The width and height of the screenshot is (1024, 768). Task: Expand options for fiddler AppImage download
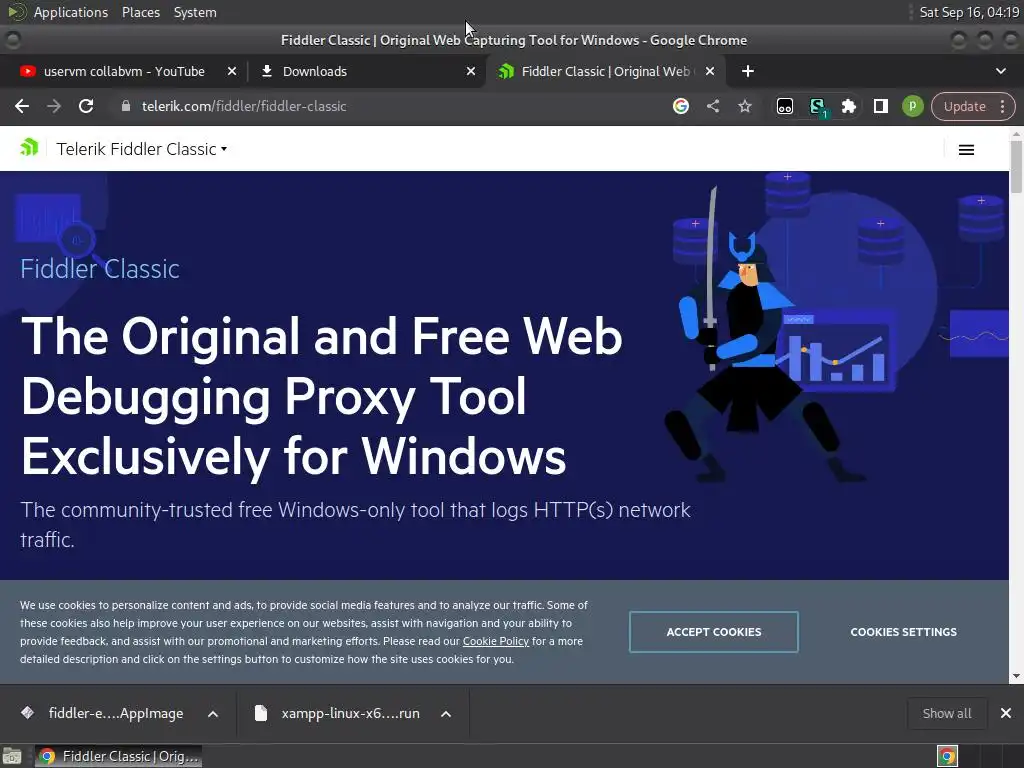coord(213,714)
